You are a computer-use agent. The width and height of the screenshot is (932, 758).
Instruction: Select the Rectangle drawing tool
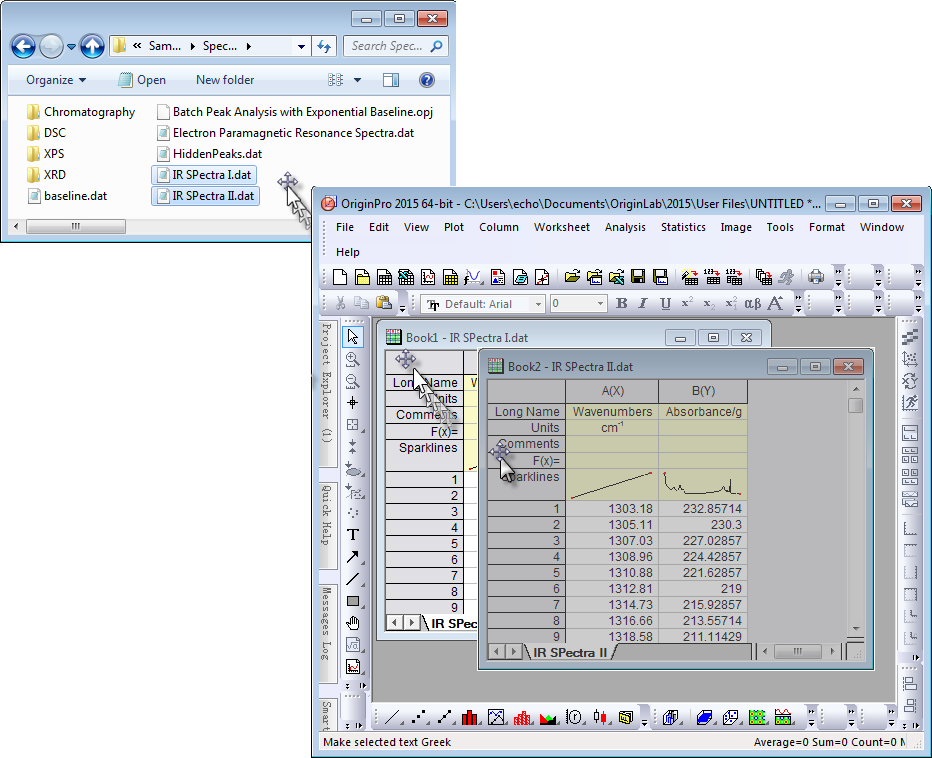pos(353,601)
